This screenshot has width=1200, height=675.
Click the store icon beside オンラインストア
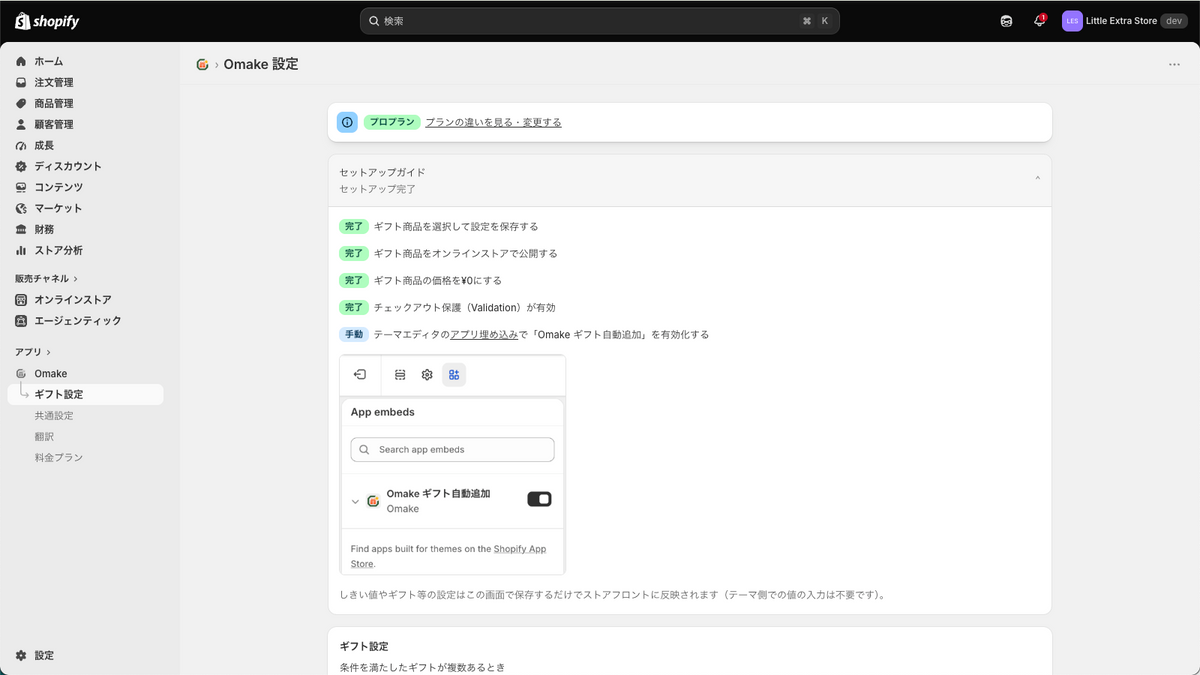coord(21,299)
